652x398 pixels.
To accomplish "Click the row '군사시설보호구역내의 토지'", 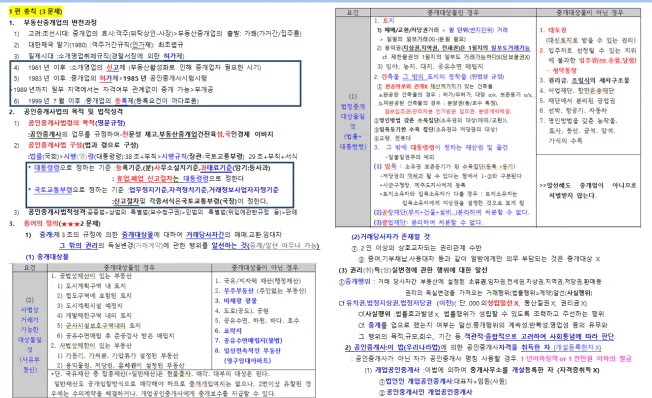I will pos(99,325).
